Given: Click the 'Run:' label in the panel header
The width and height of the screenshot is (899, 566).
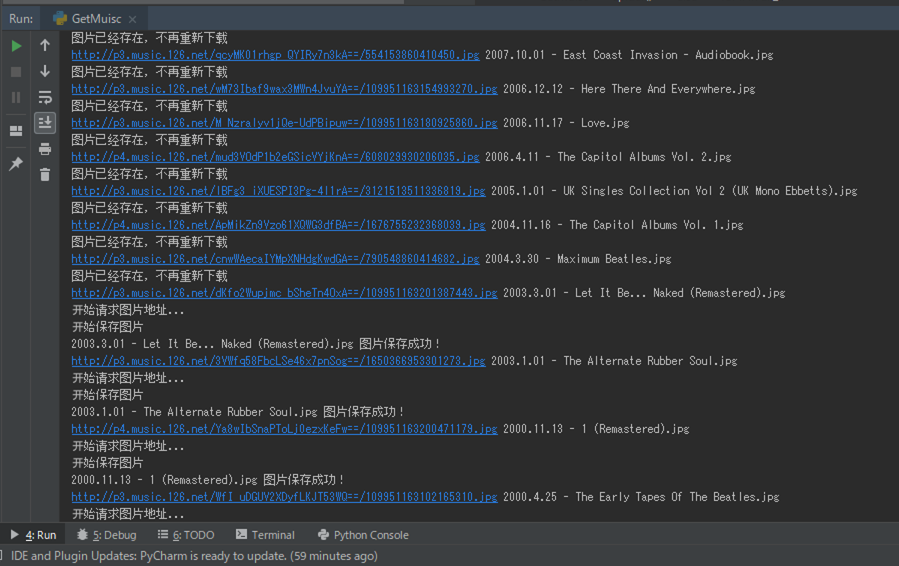Looking at the screenshot, I should pyautogui.click(x=21, y=19).
